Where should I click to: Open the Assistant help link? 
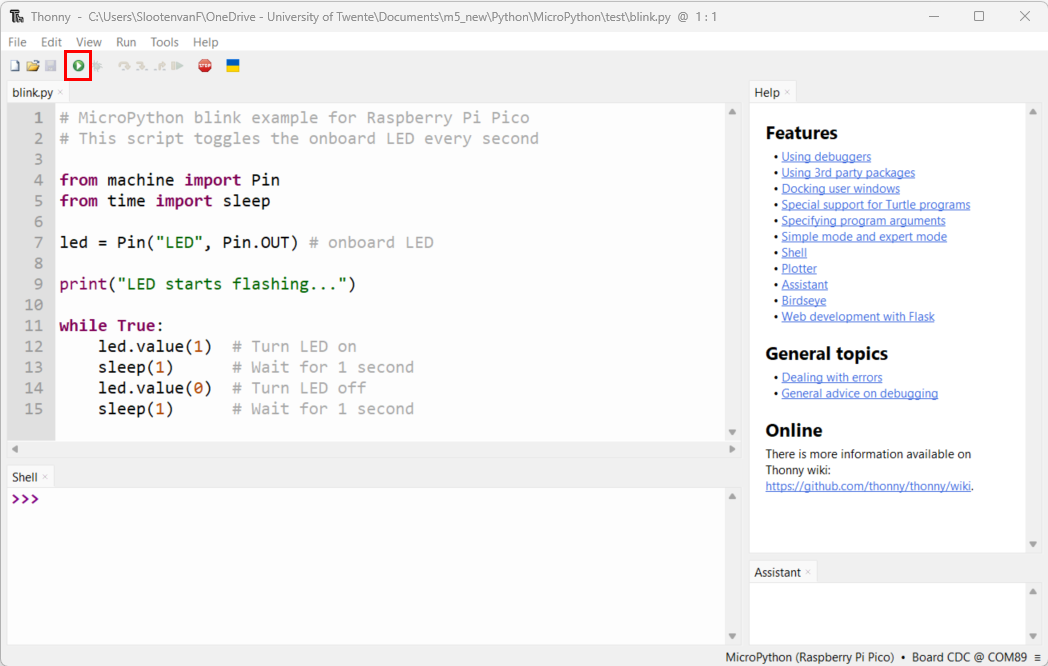point(805,285)
